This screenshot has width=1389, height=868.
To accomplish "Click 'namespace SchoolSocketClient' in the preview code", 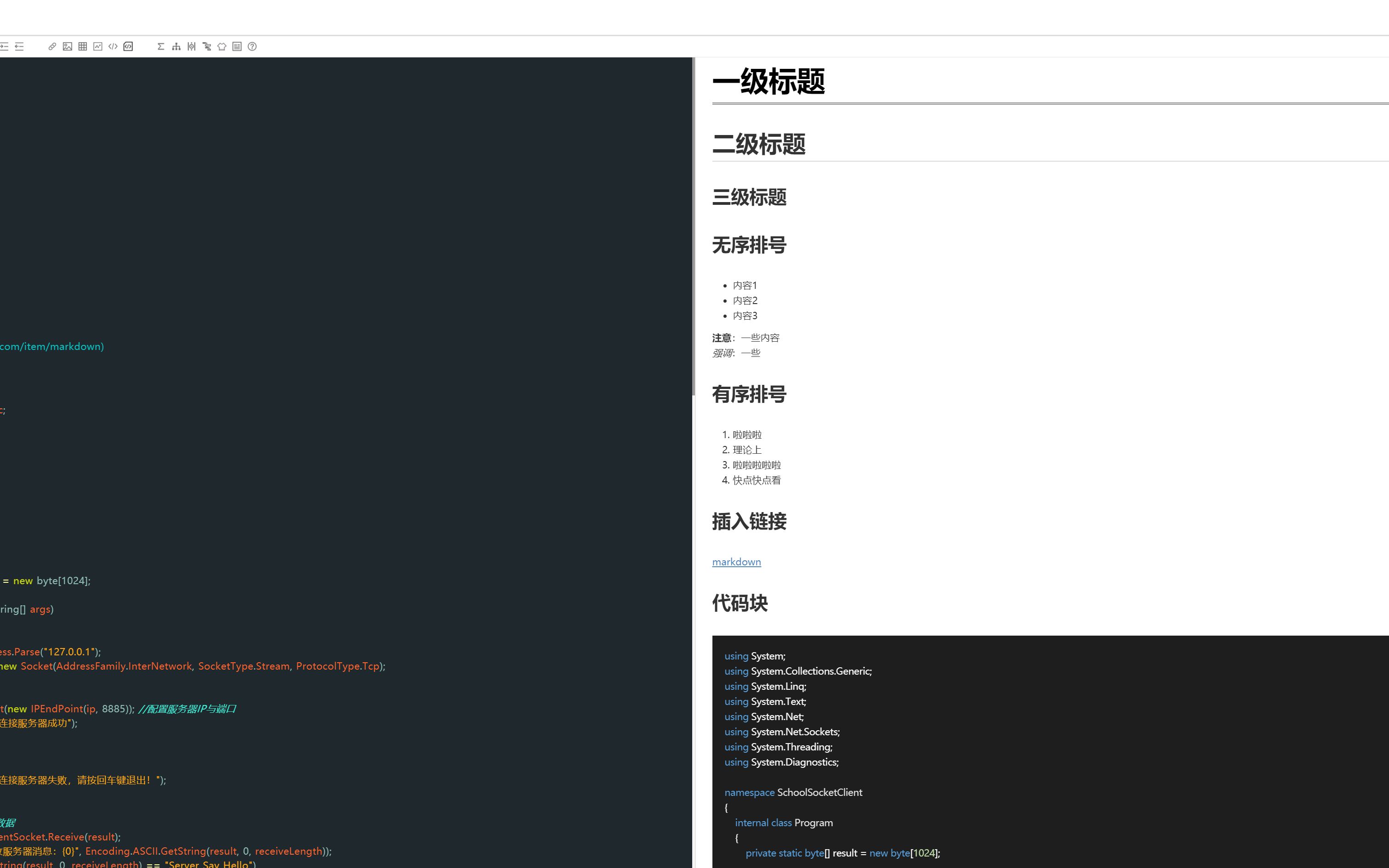I will [793, 793].
